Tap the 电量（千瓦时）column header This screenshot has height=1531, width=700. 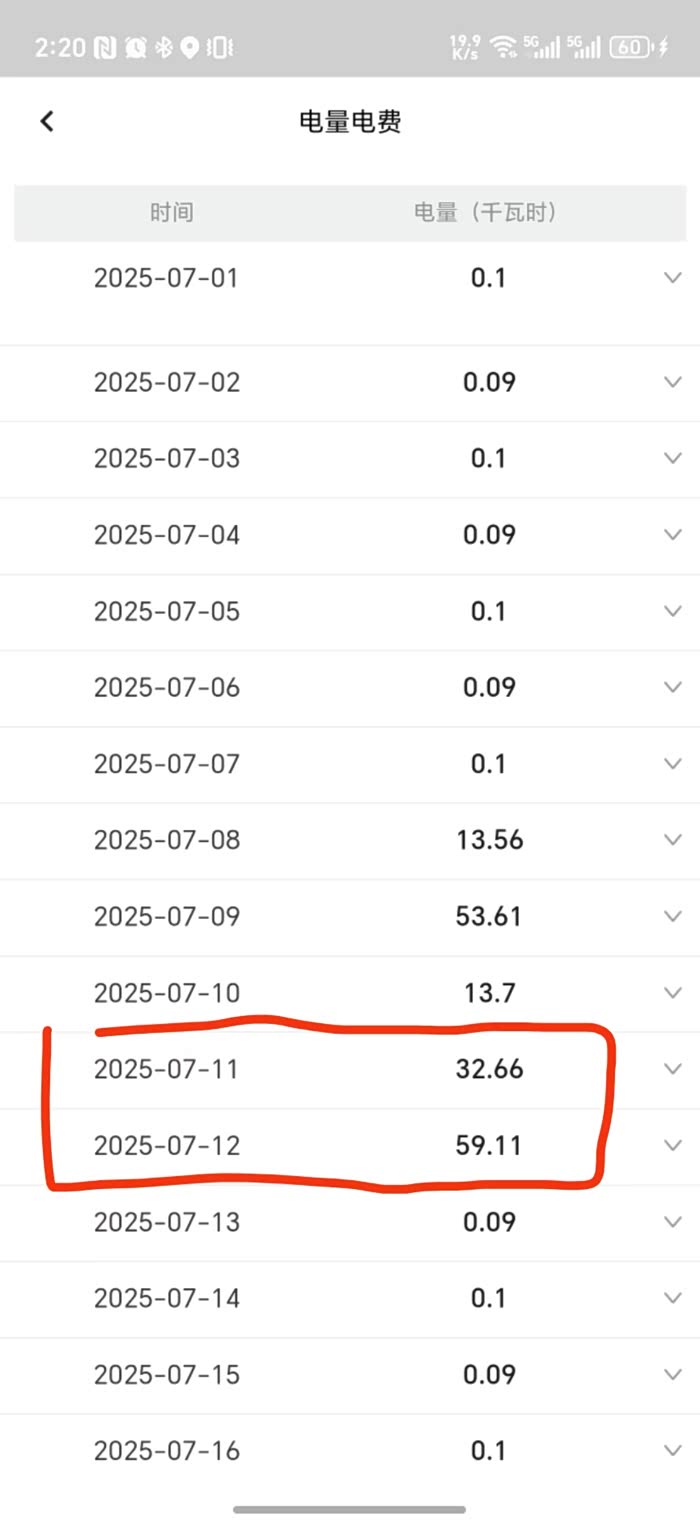(x=487, y=212)
